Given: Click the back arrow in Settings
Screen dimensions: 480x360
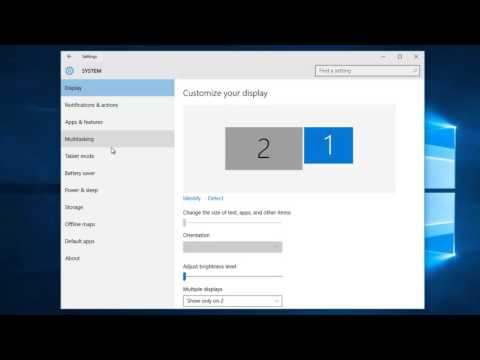Looking at the screenshot, I should [x=69, y=56].
